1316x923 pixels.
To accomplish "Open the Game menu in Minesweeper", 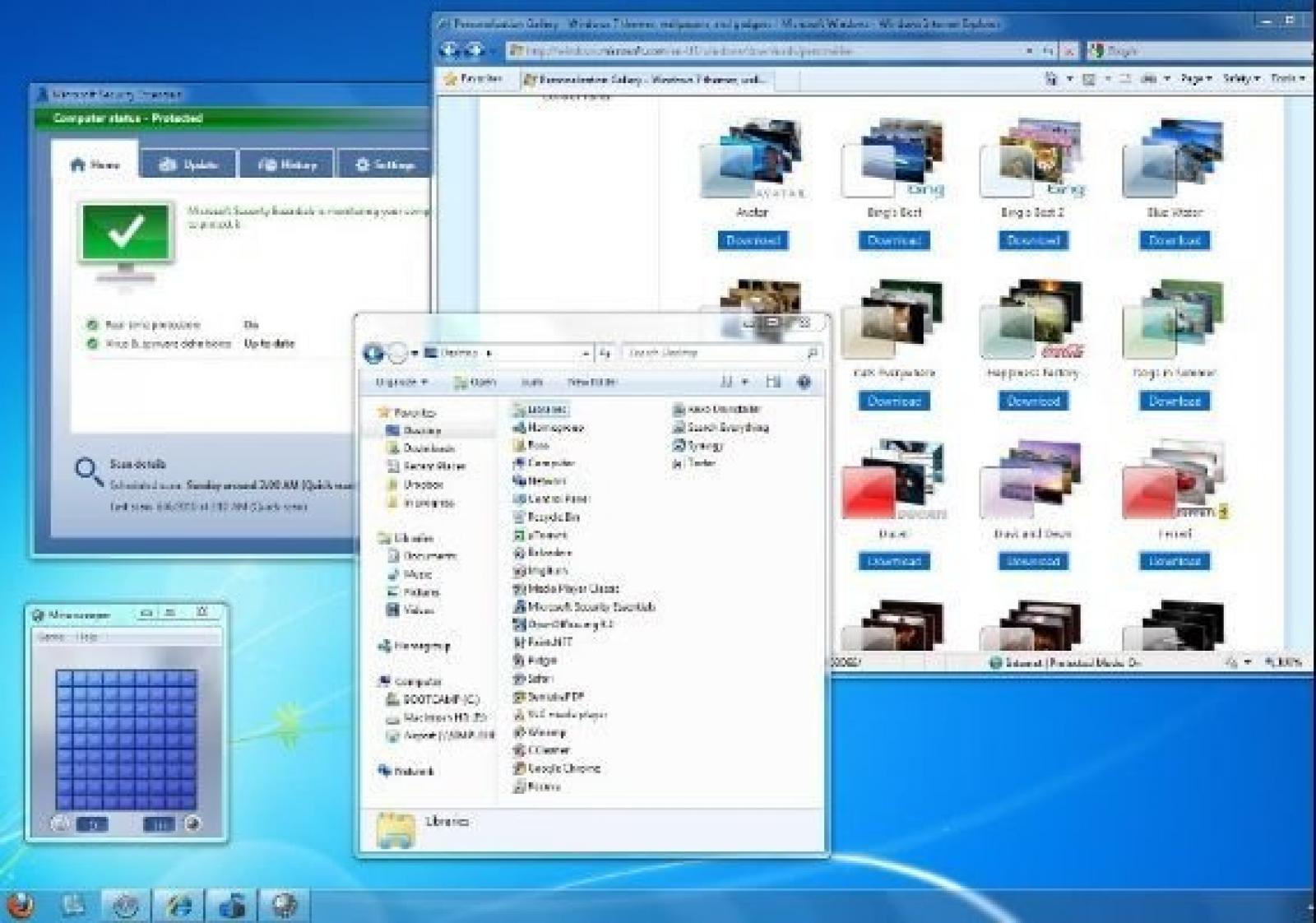I will pos(51,637).
